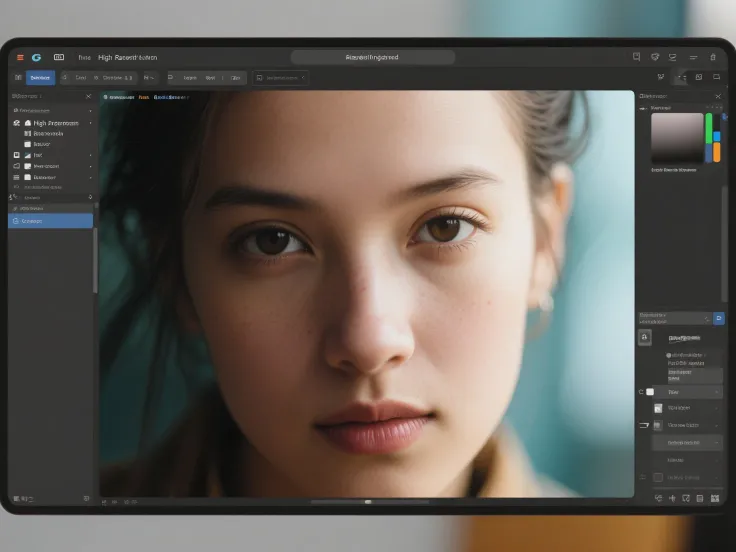
Task: Click the refresh icon beside the Tiler row
Action: [x=641, y=391]
